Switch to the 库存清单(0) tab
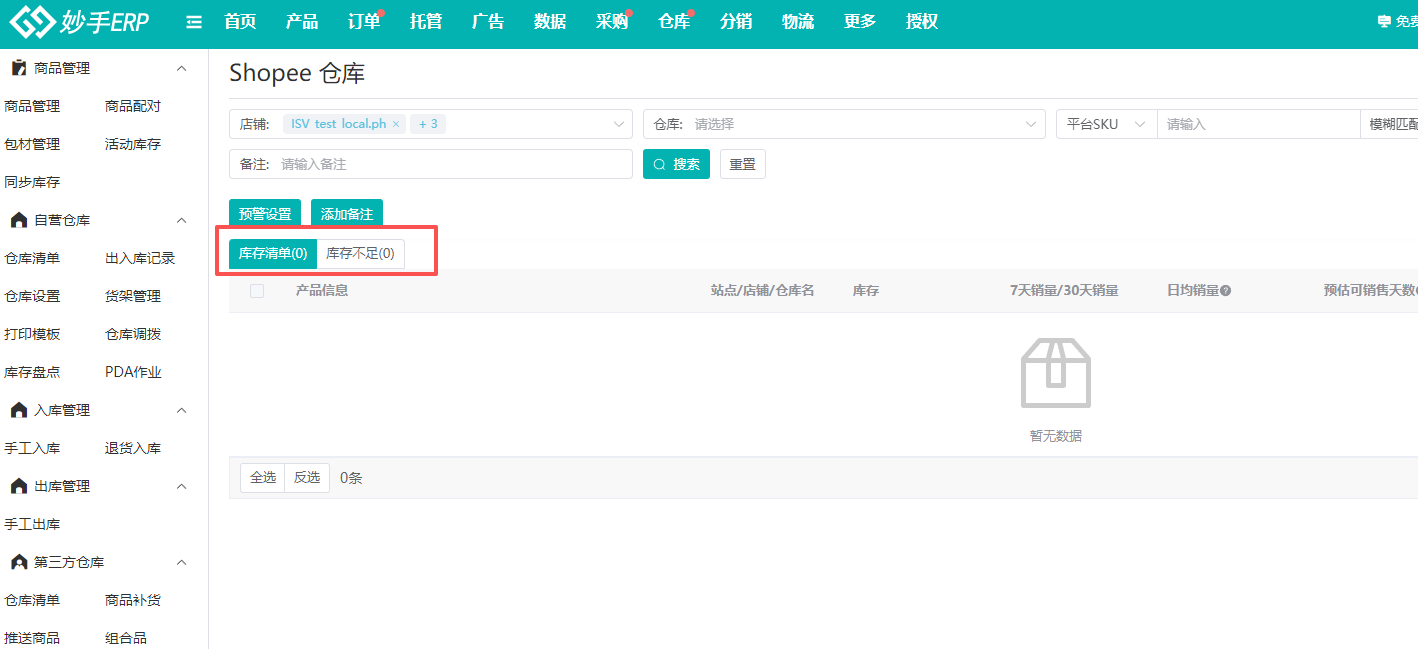1418x649 pixels. tap(273, 254)
